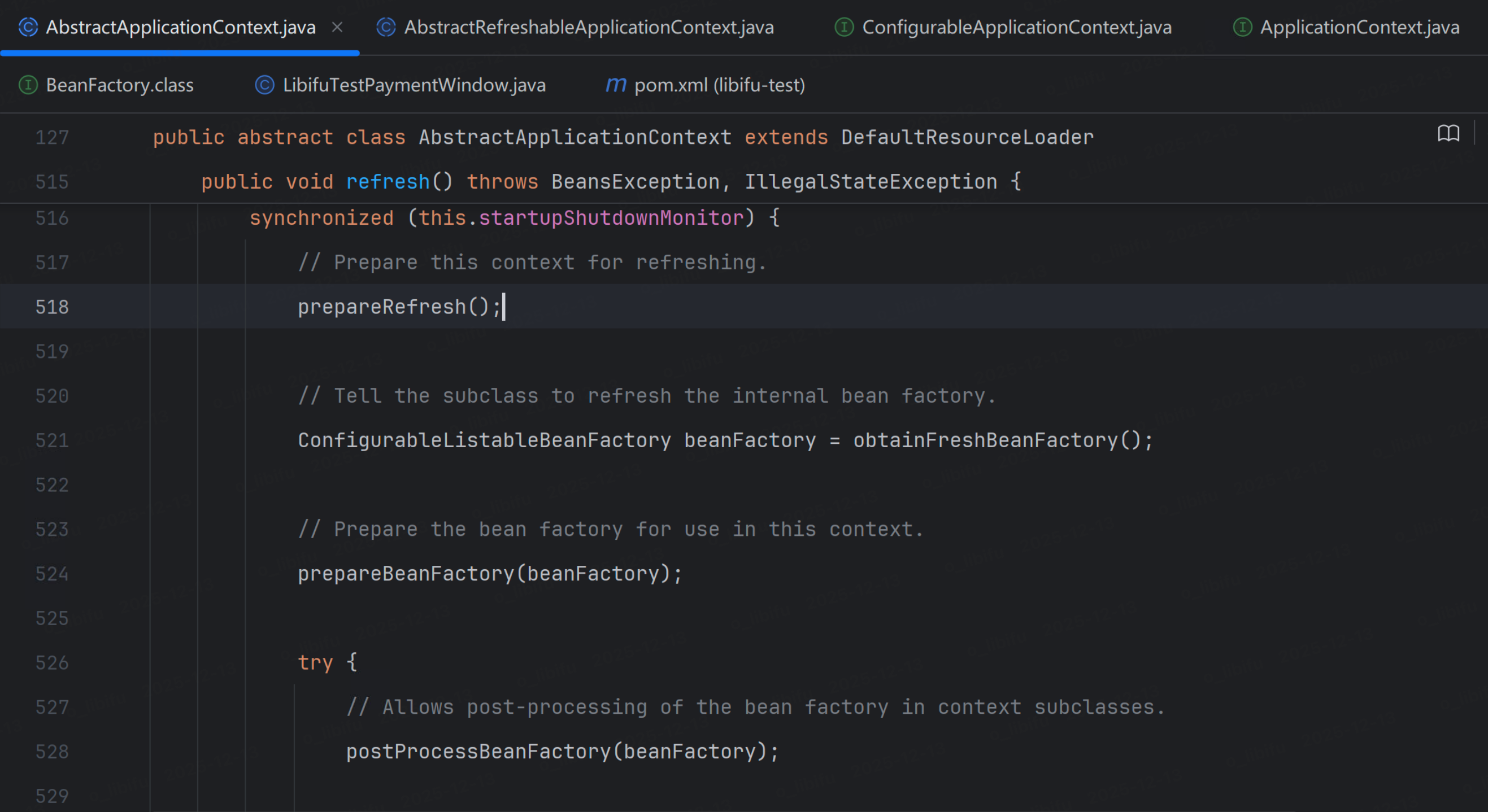Open the pom.xml (libifu-test) tab
The width and height of the screenshot is (1488, 812).
719,85
